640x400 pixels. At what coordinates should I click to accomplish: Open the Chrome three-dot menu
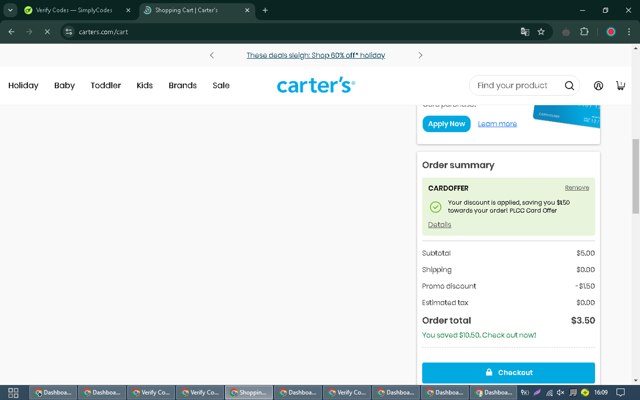[x=629, y=32]
